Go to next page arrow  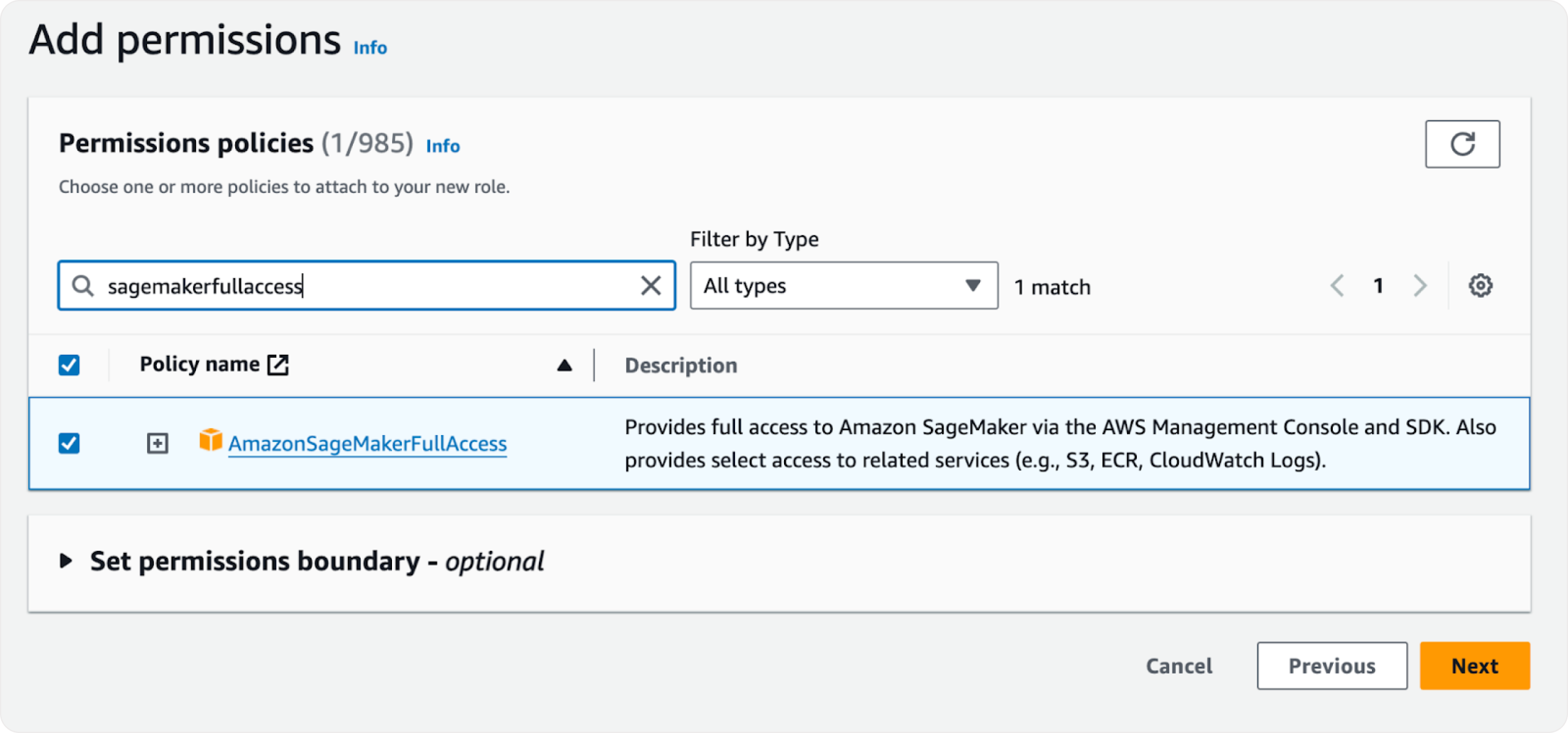(1419, 286)
